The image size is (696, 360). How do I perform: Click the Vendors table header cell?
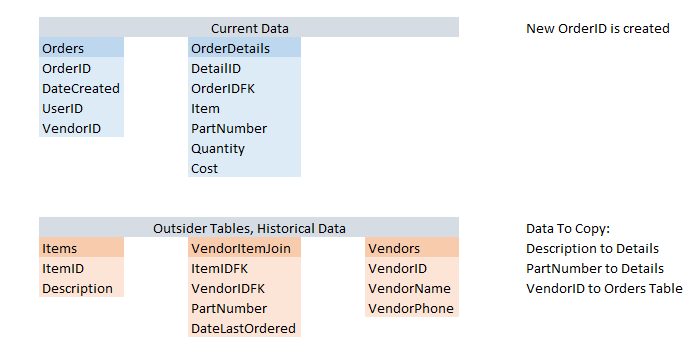[x=412, y=247]
